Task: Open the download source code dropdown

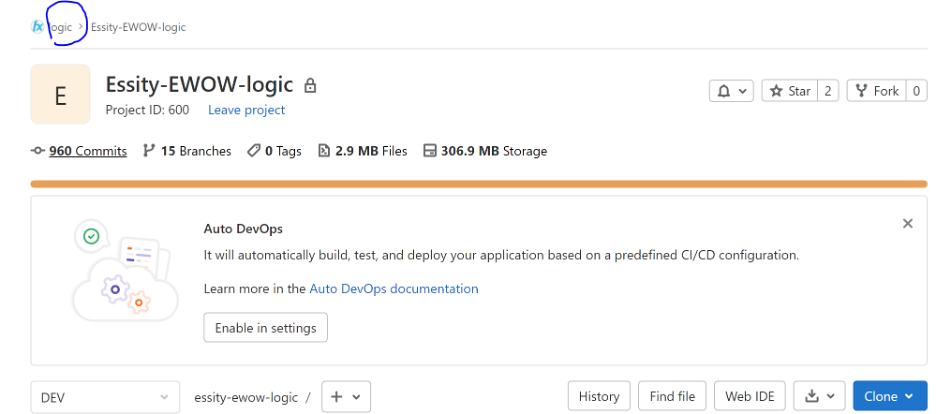Action: tap(820, 397)
